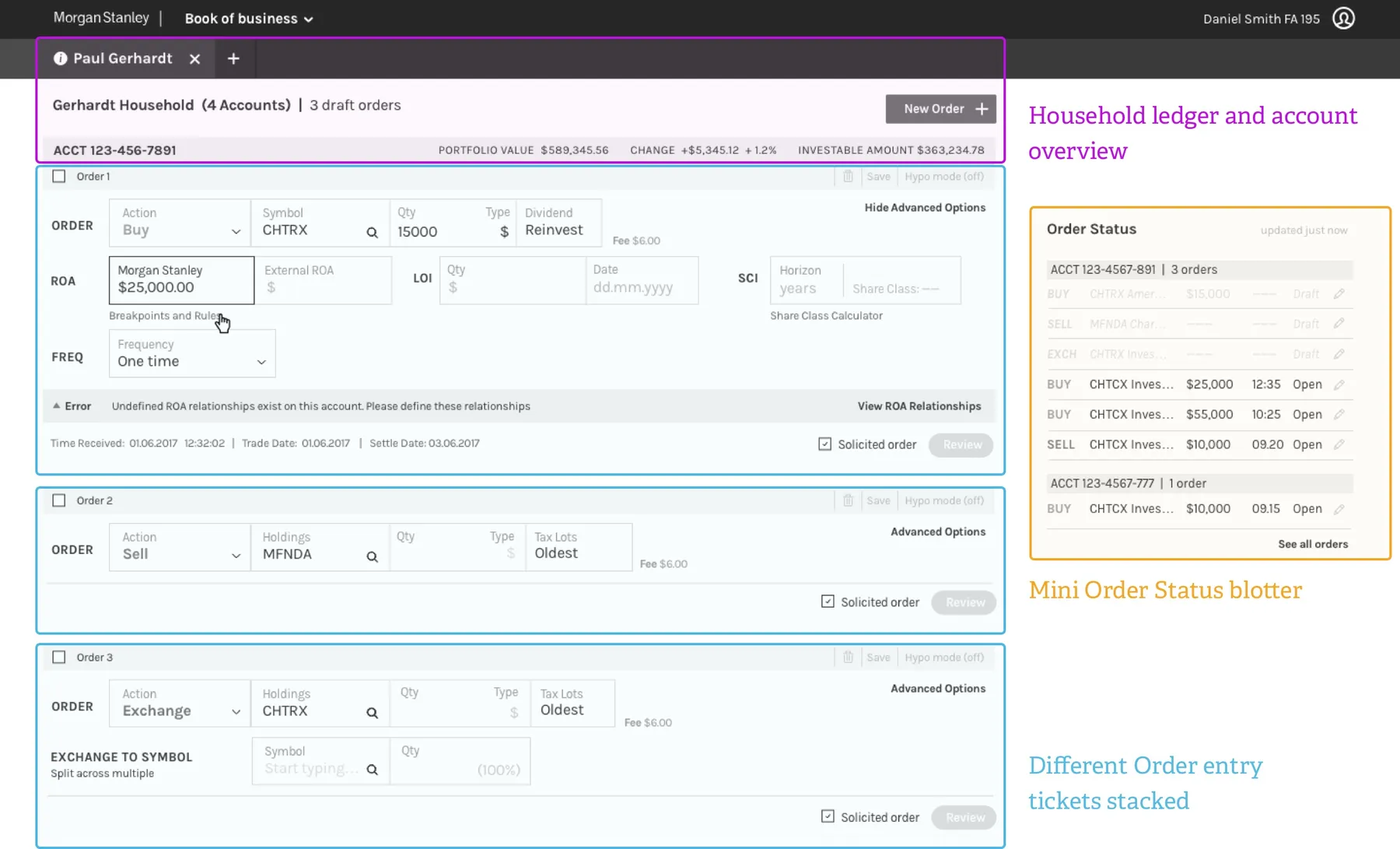
Task: Click the LOI Date dd.mm.yyyy field
Action: tap(642, 280)
